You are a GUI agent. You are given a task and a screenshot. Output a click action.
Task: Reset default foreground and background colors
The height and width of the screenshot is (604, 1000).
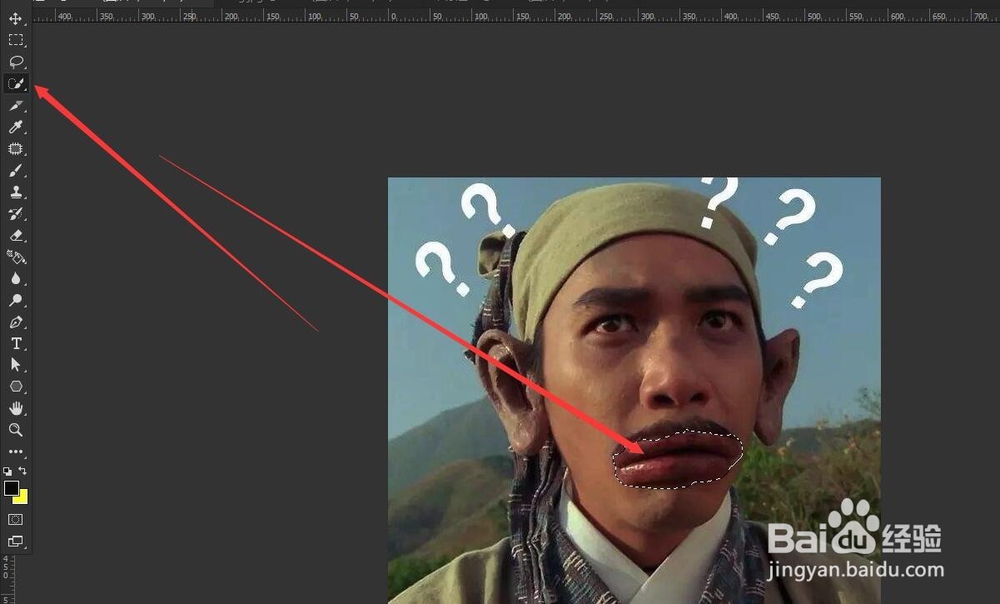(x=7, y=471)
